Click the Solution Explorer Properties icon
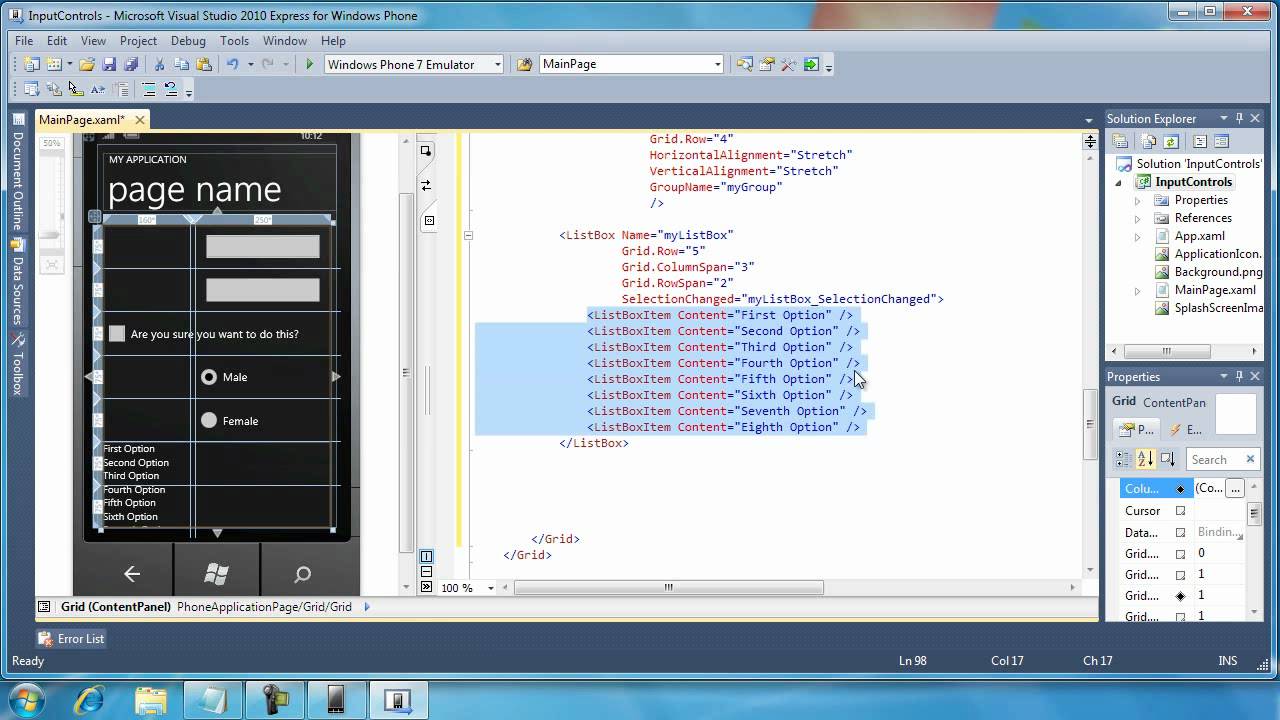Image resolution: width=1280 pixels, height=720 pixels. (x=1121, y=142)
